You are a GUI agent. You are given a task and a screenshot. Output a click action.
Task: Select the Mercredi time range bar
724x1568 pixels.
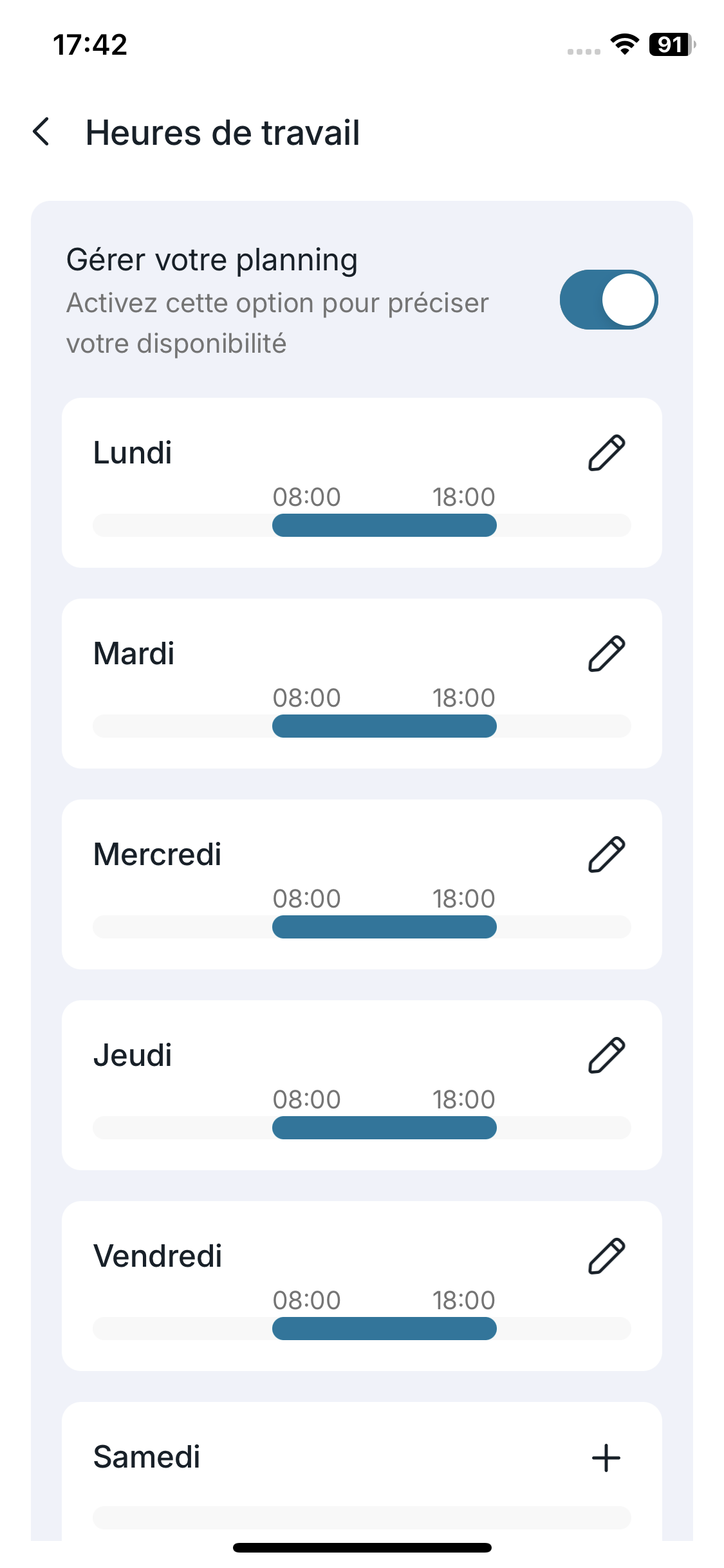384,927
